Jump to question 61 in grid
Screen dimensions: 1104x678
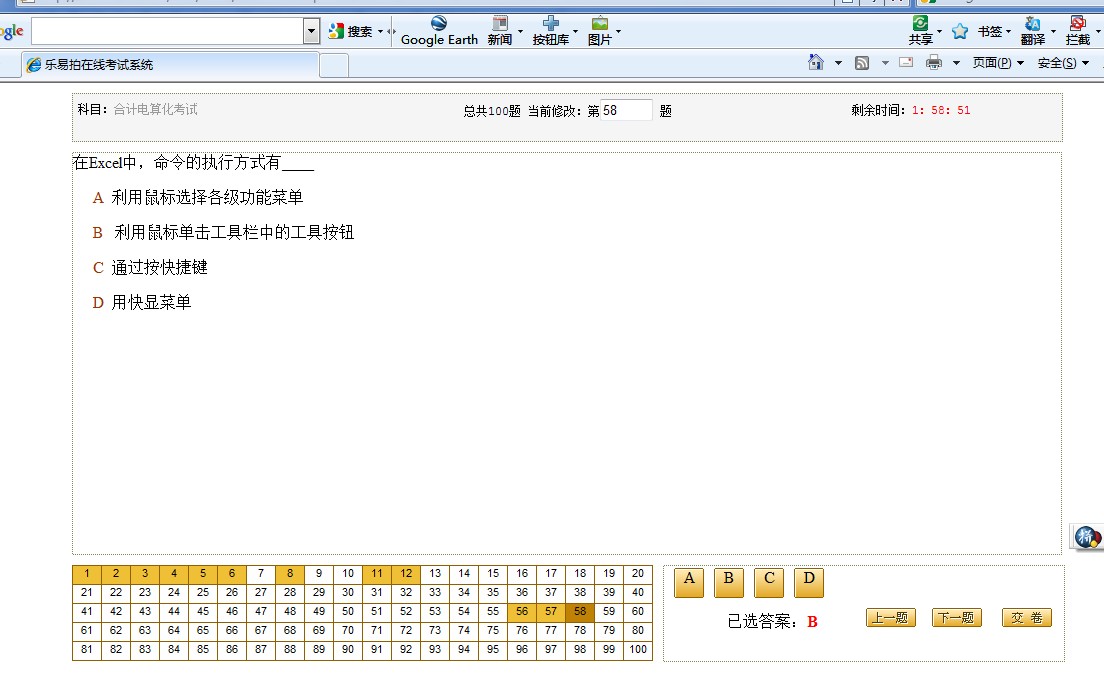click(x=87, y=631)
